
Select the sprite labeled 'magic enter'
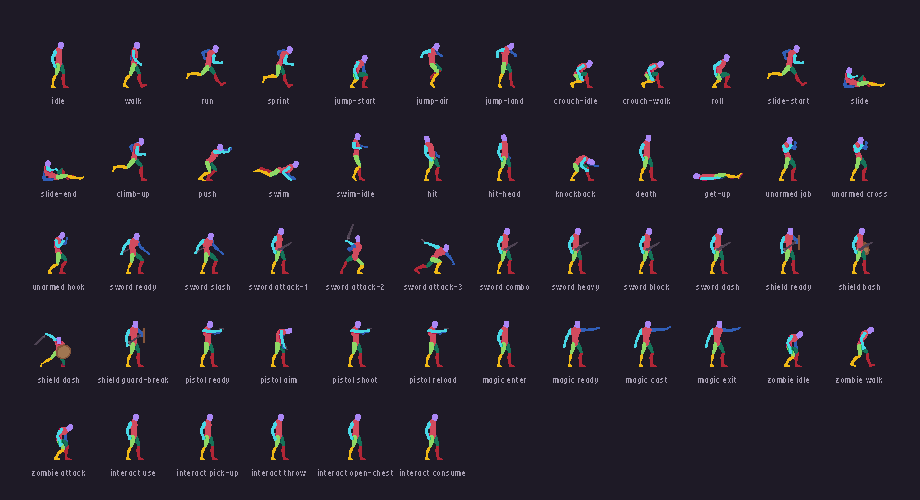coord(504,344)
